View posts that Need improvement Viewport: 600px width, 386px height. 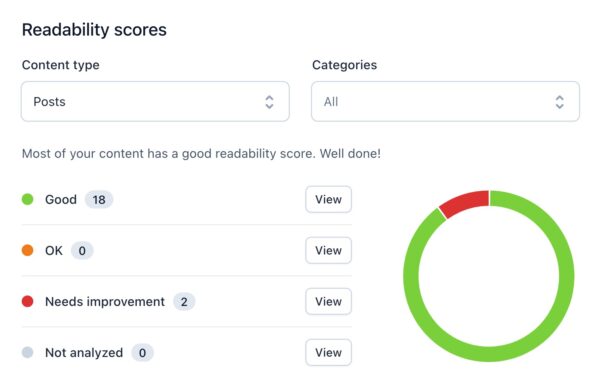point(328,301)
